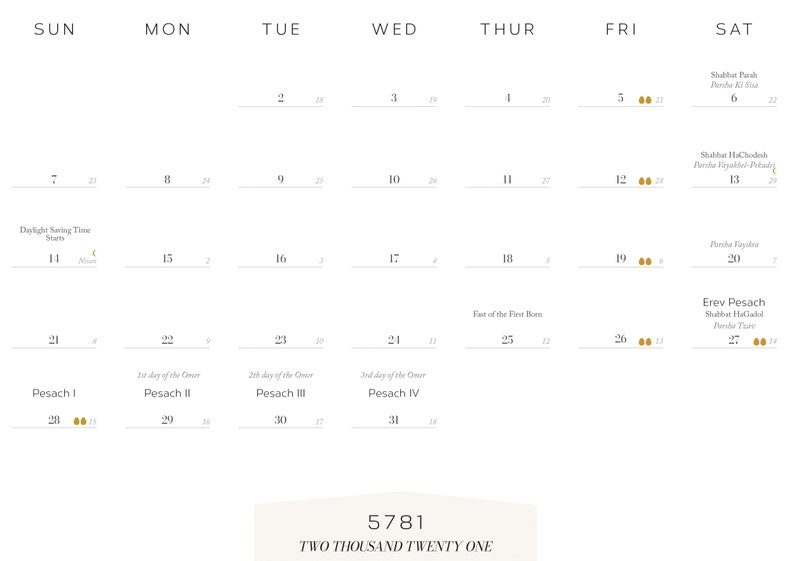Viewport: 794px width, 561px height.
Task: Select date 31 Pesach IV
Action: click(394, 420)
